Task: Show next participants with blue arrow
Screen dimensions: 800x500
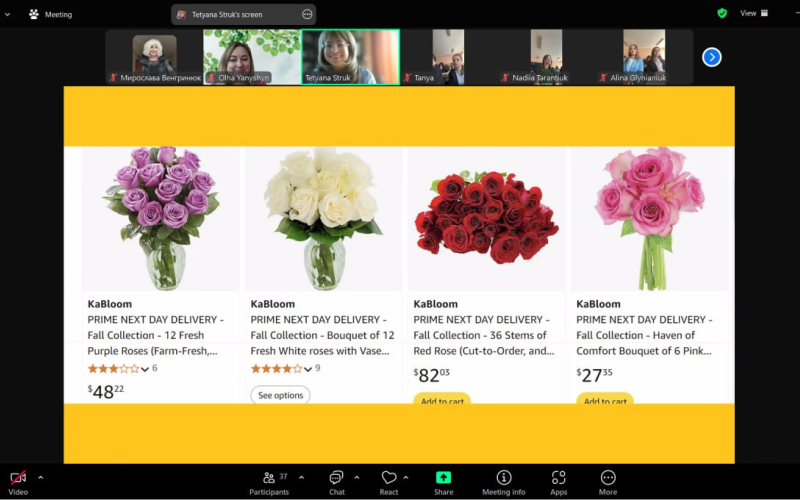Action: pos(712,57)
